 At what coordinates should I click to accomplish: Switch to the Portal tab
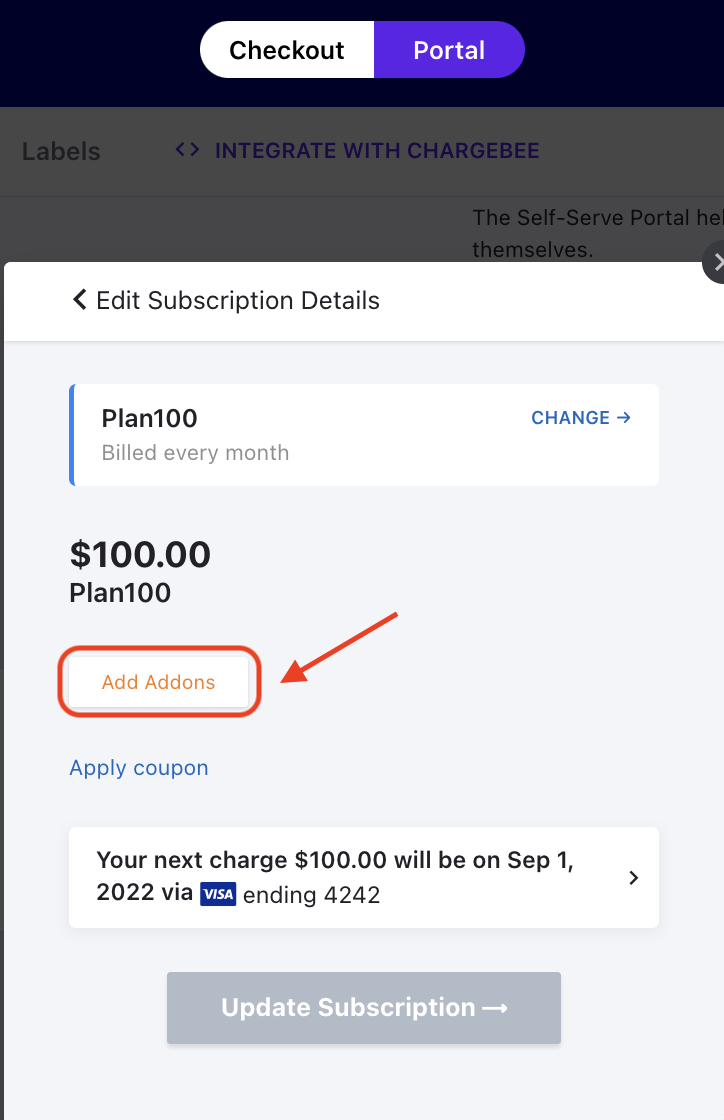[x=449, y=50]
